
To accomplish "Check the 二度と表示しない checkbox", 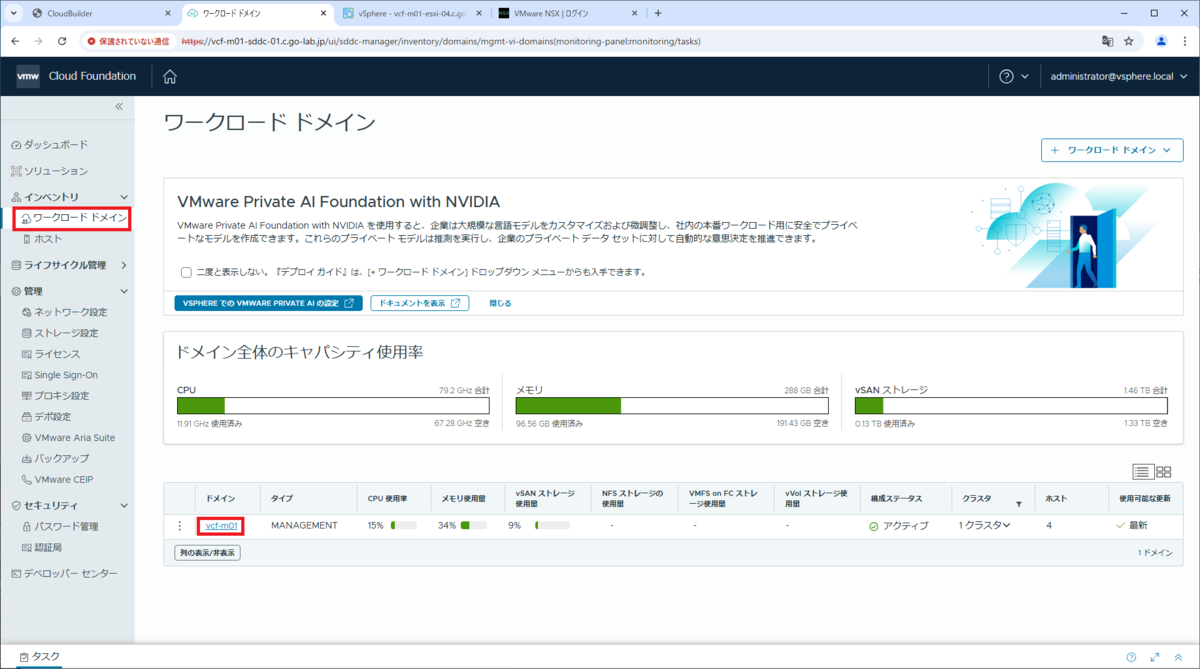I will click(186, 272).
